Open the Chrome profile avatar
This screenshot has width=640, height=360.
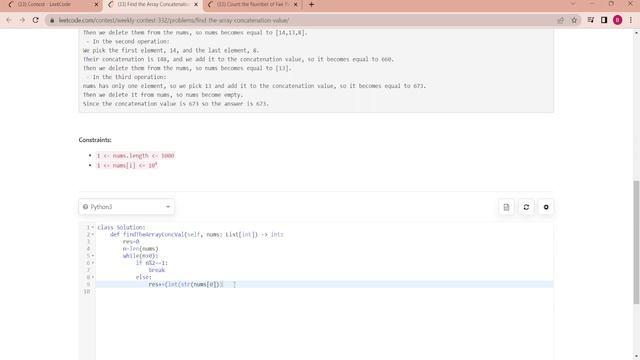[x=618, y=20]
